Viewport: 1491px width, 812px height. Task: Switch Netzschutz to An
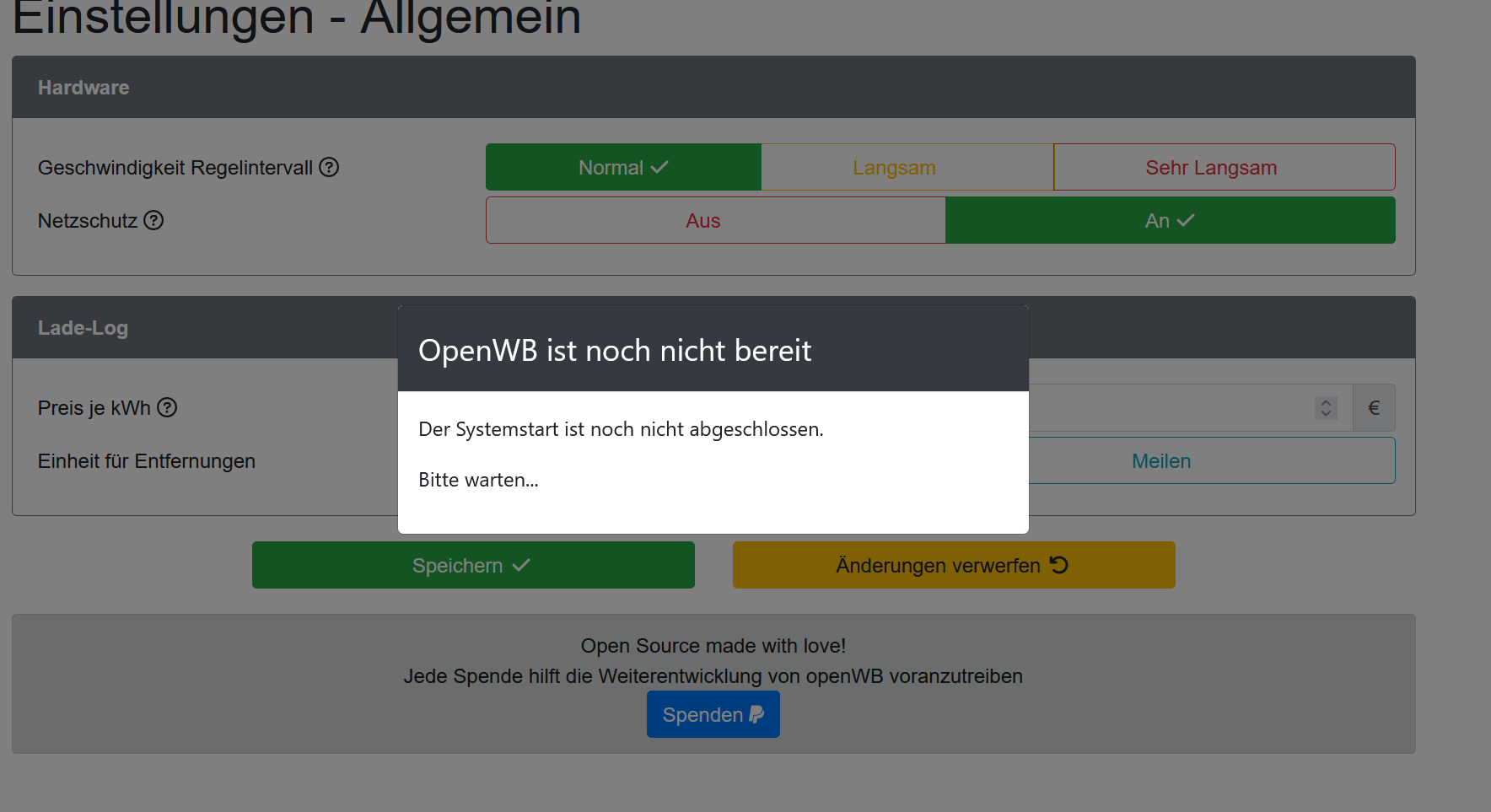point(1171,220)
